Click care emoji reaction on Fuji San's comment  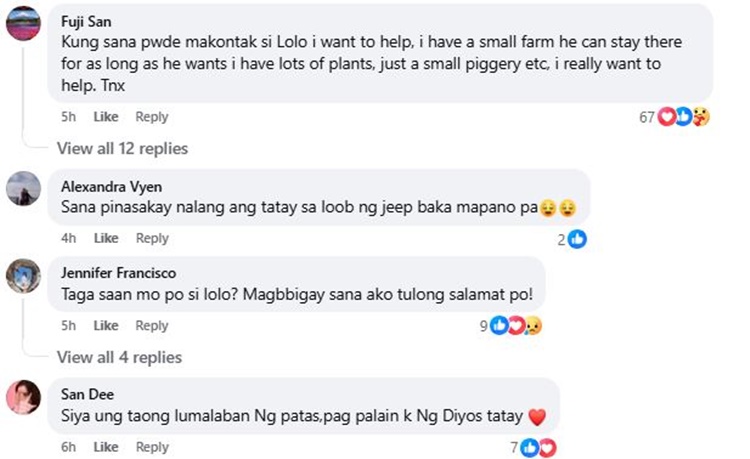(x=701, y=116)
